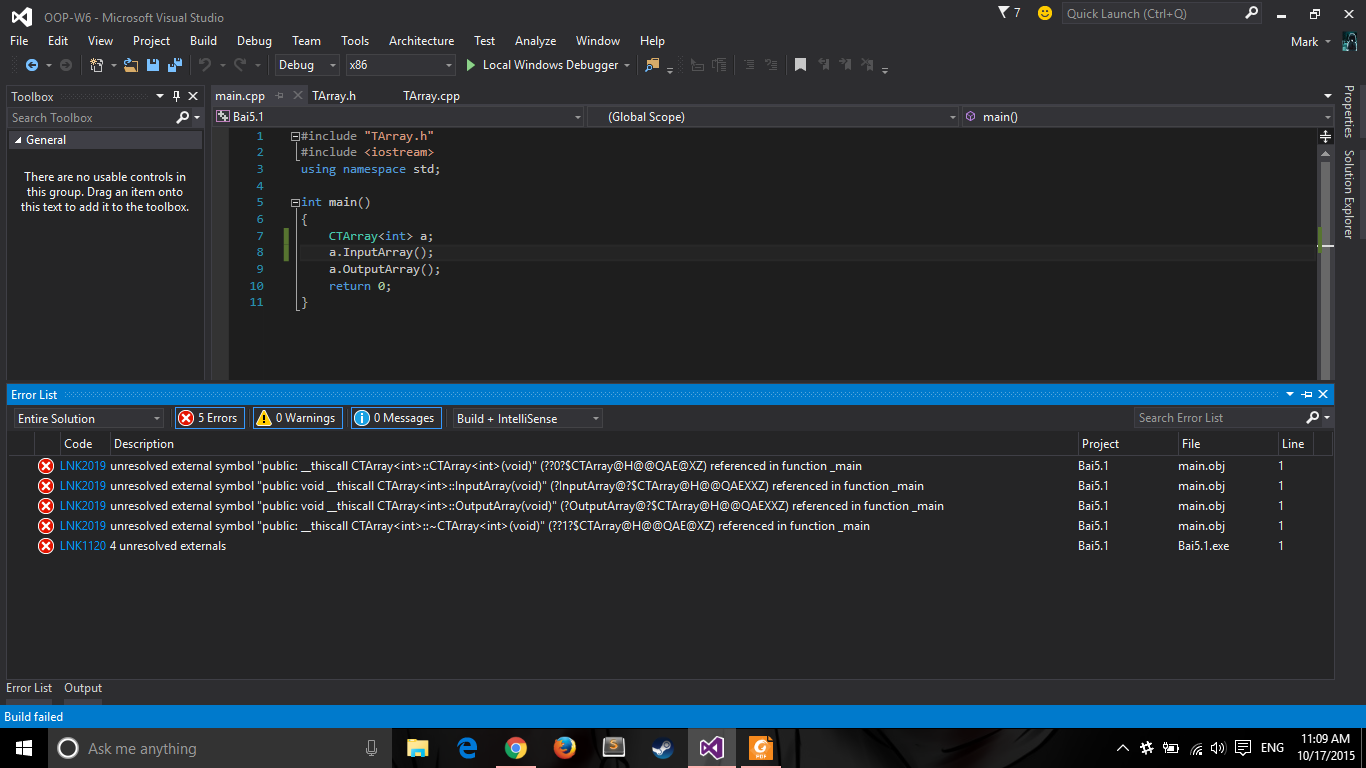Expand the Entire Solution scope dropdown
Viewport: 1366px width, 768px height.
(89, 418)
